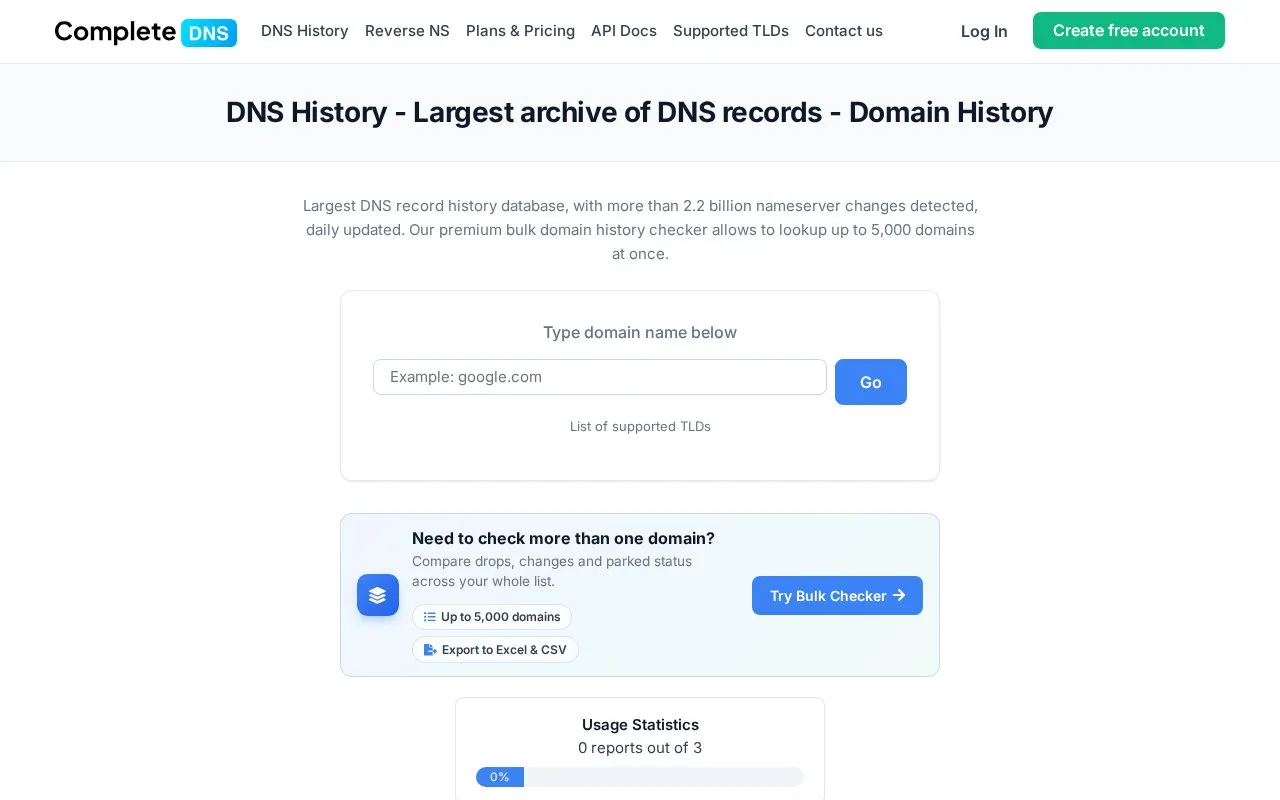The height and width of the screenshot is (800, 1280).
Task: Open List of supported TLDs link
Action: pos(640,426)
